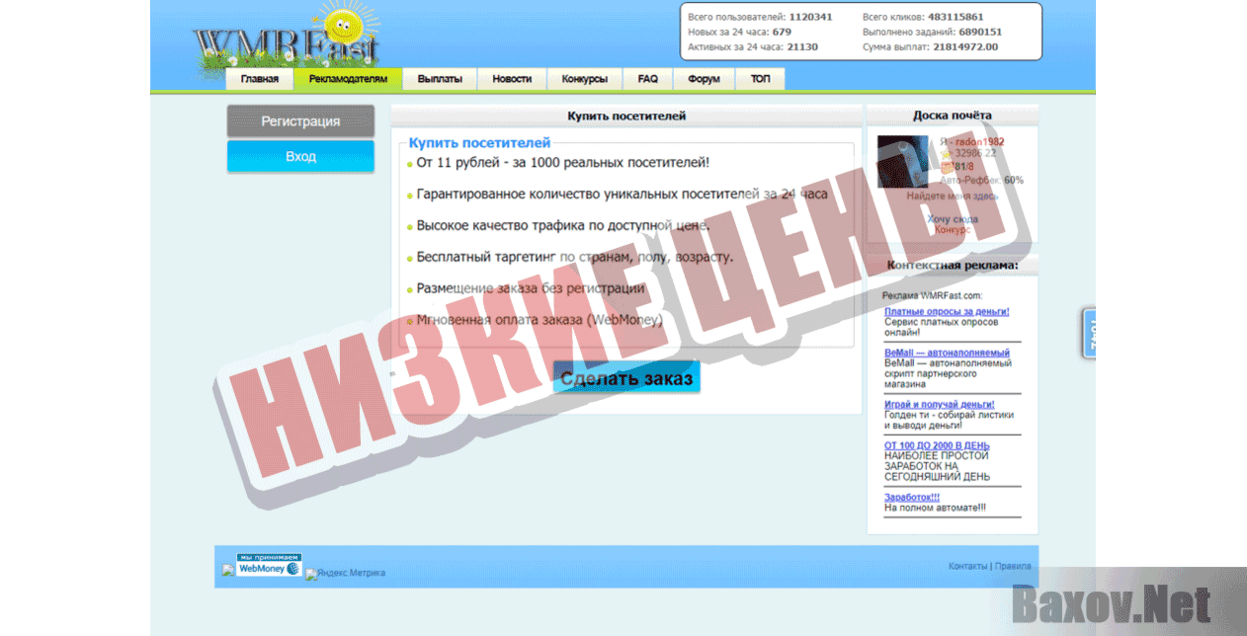Screen dimensions: 1247x636
Task: Click the broken image icon beside WebMoney badge
Action: tap(227, 569)
